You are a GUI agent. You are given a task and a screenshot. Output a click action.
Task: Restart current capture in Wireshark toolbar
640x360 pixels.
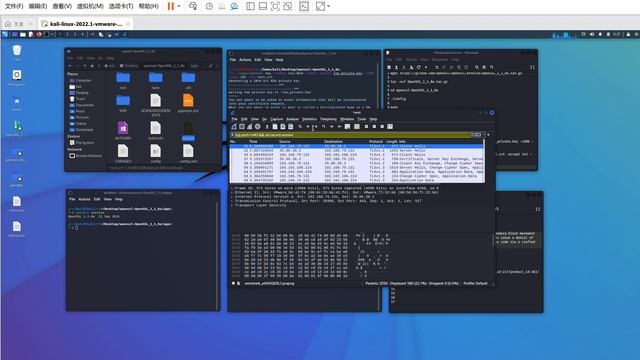pyautogui.click(x=249, y=127)
